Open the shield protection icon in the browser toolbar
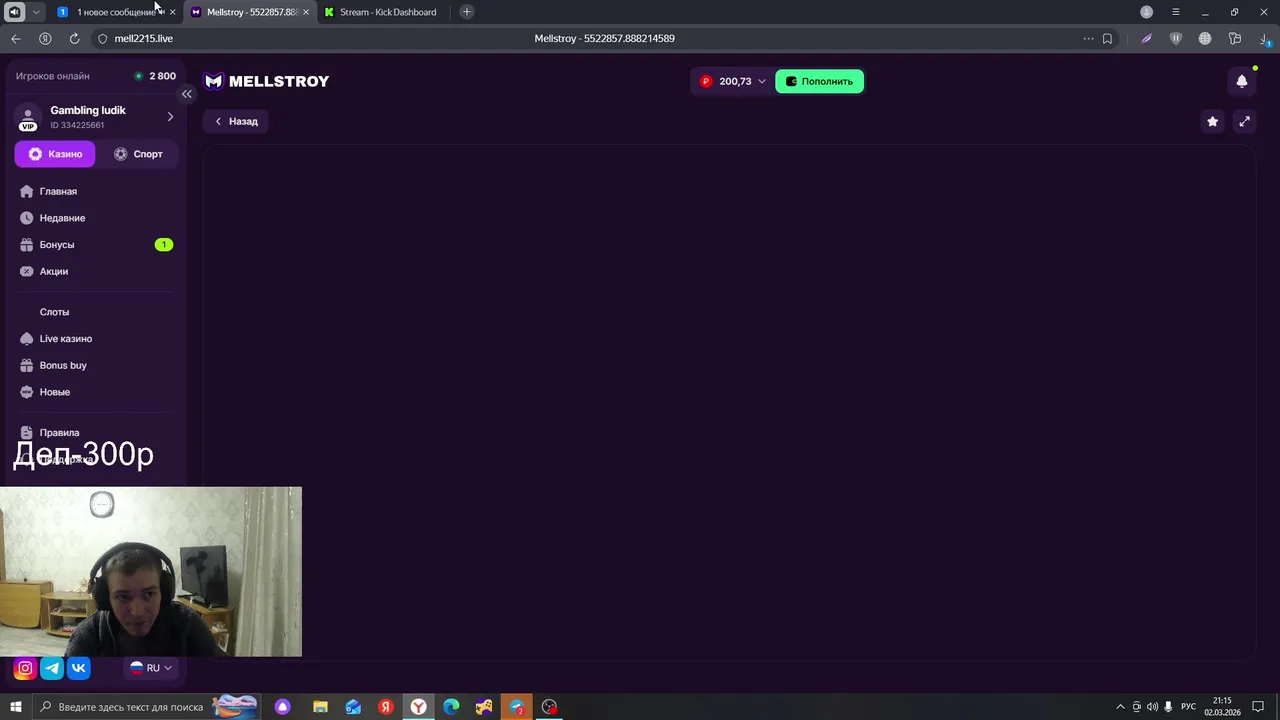Viewport: 1280px width, 720px height. tap(1176, 38)
